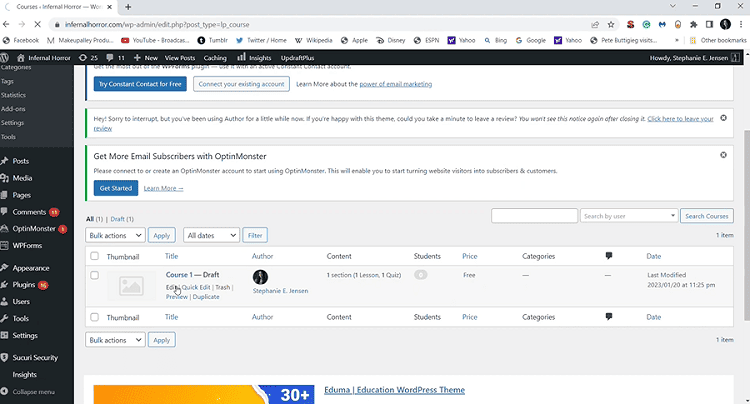Tick the footer select-all checkbox

coord(94,317)
